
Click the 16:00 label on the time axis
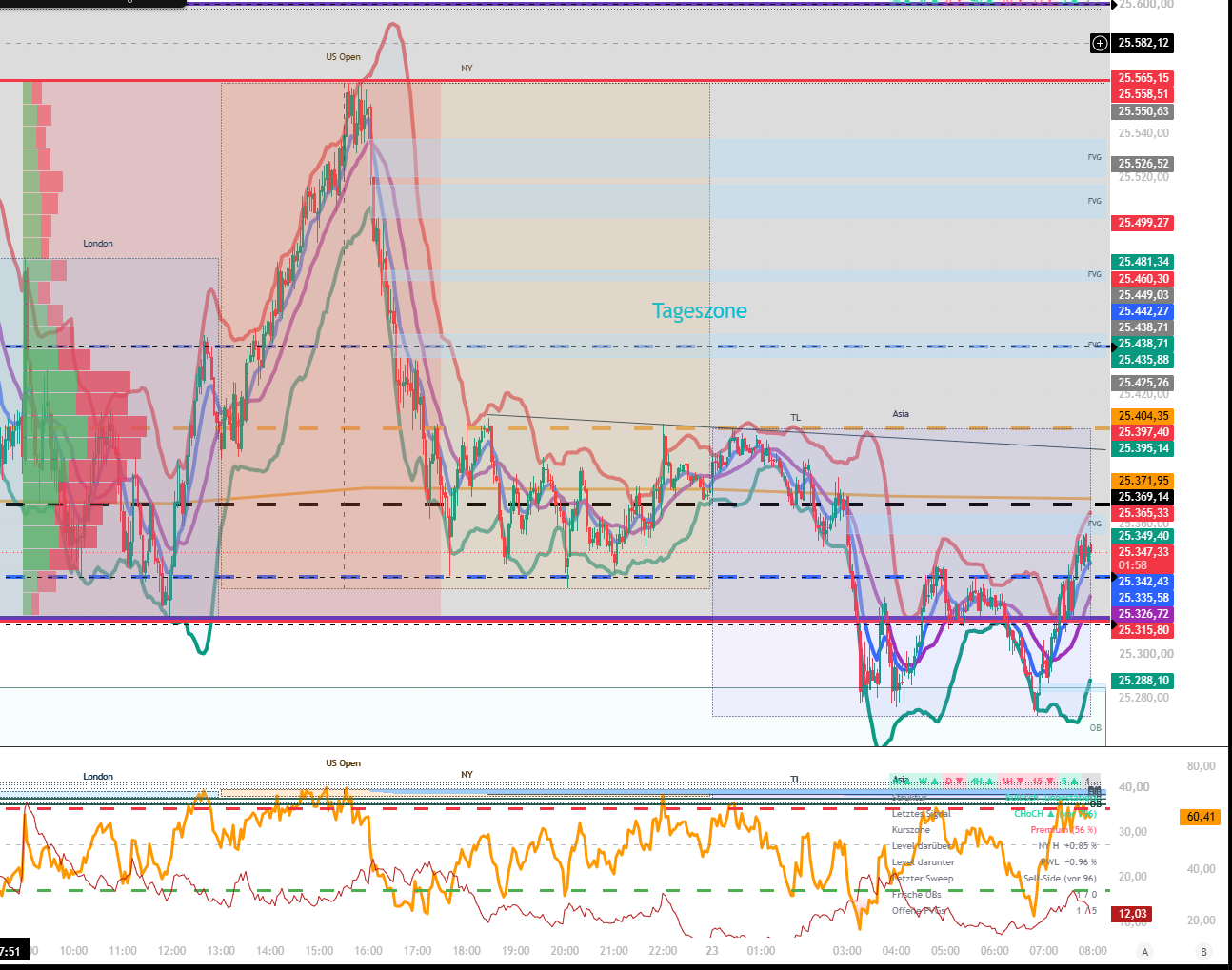click(x=368, y=951)
